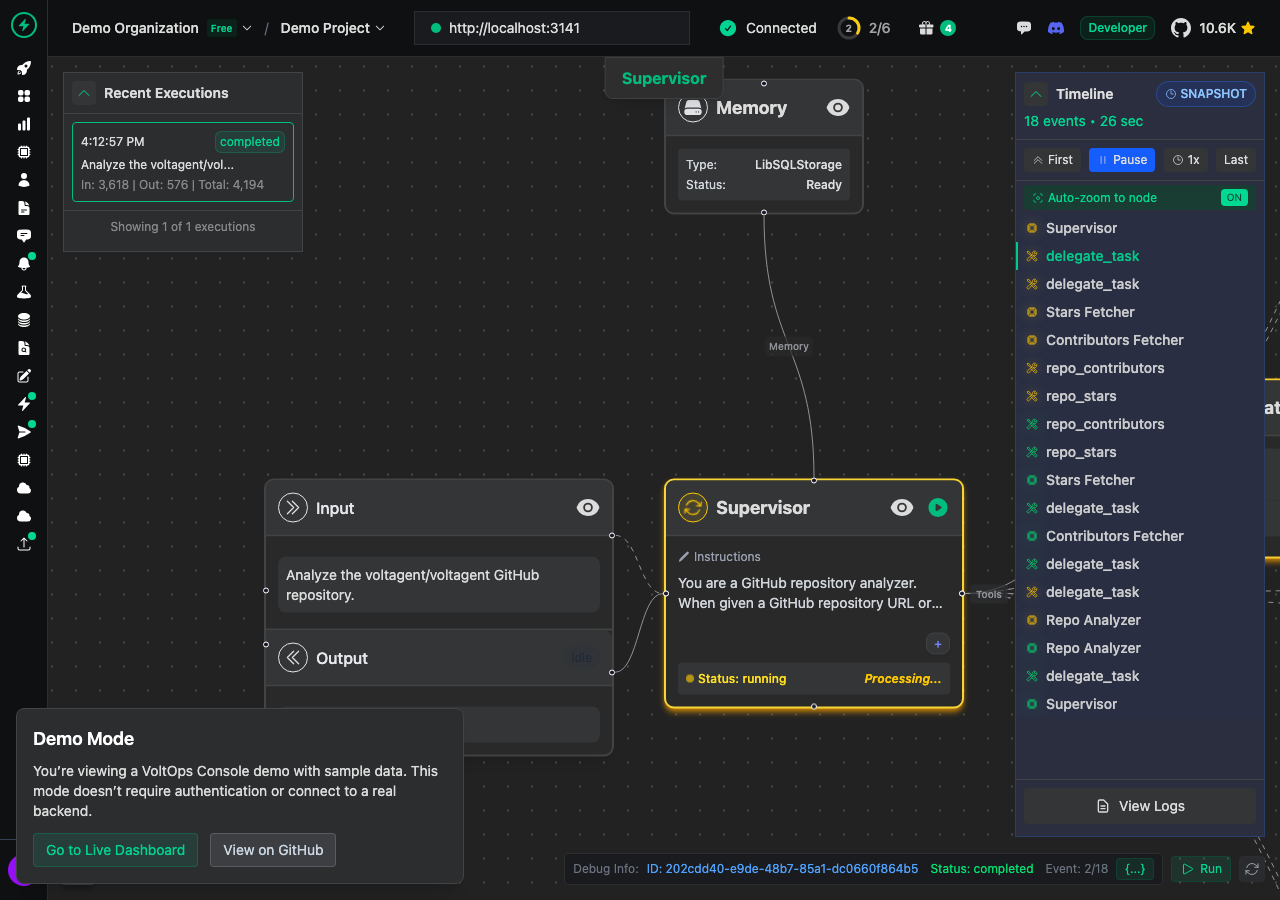Open the chat message icon in the left sidebar
Viewport: 1280px width, 900px height.
click(24, 236)
